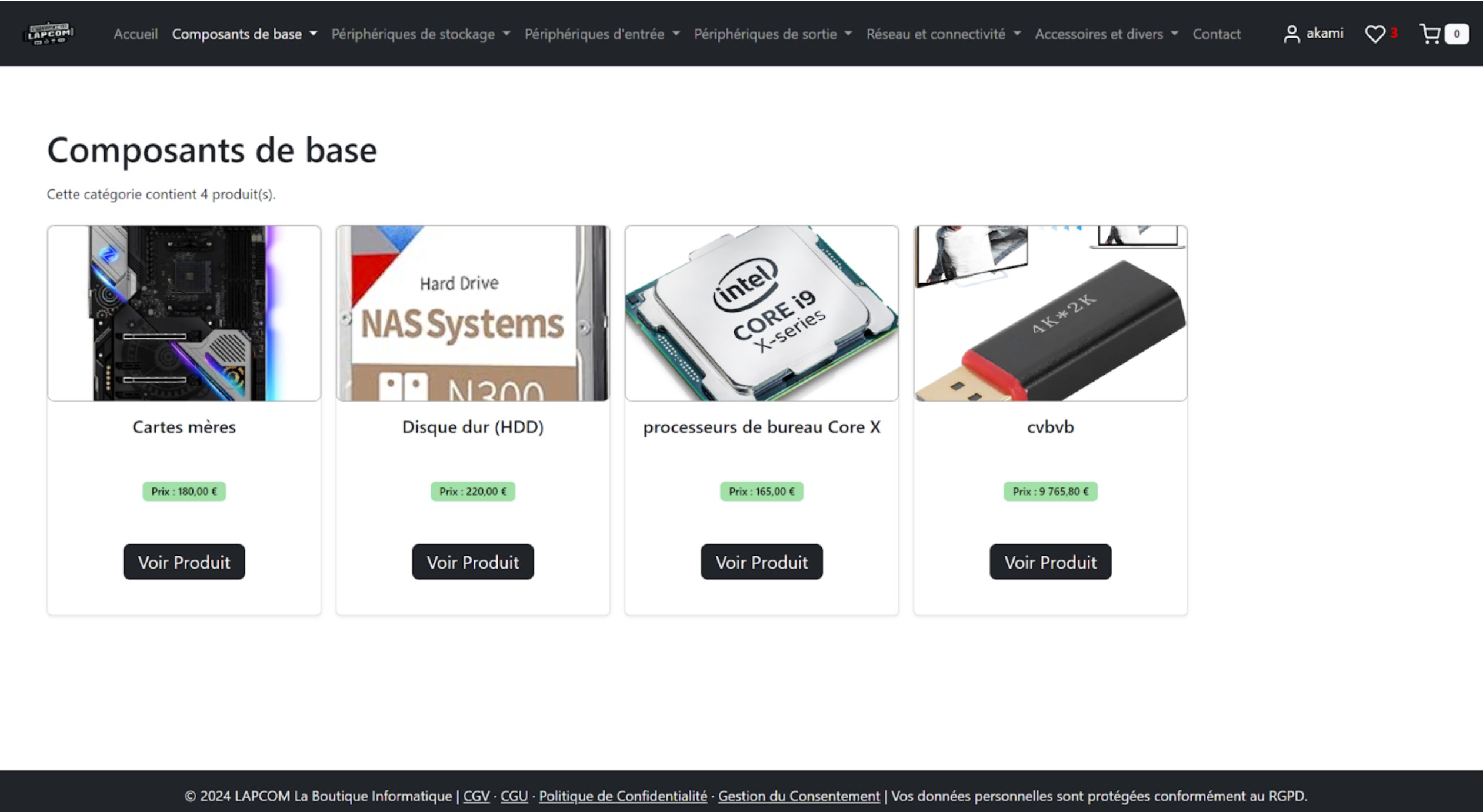This screenshot has height=812, width=1483.
Task: Open Réseau et connectivité menu
Action: (942, 34)
